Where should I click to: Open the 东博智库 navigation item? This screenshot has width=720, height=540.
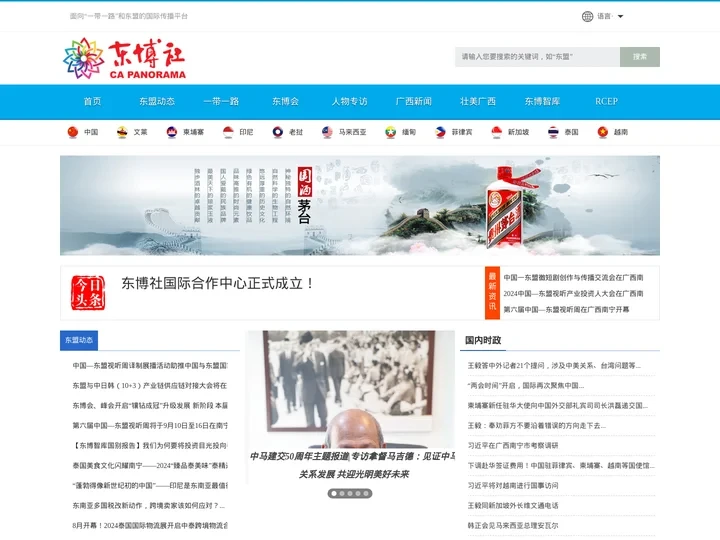point(542,101)
